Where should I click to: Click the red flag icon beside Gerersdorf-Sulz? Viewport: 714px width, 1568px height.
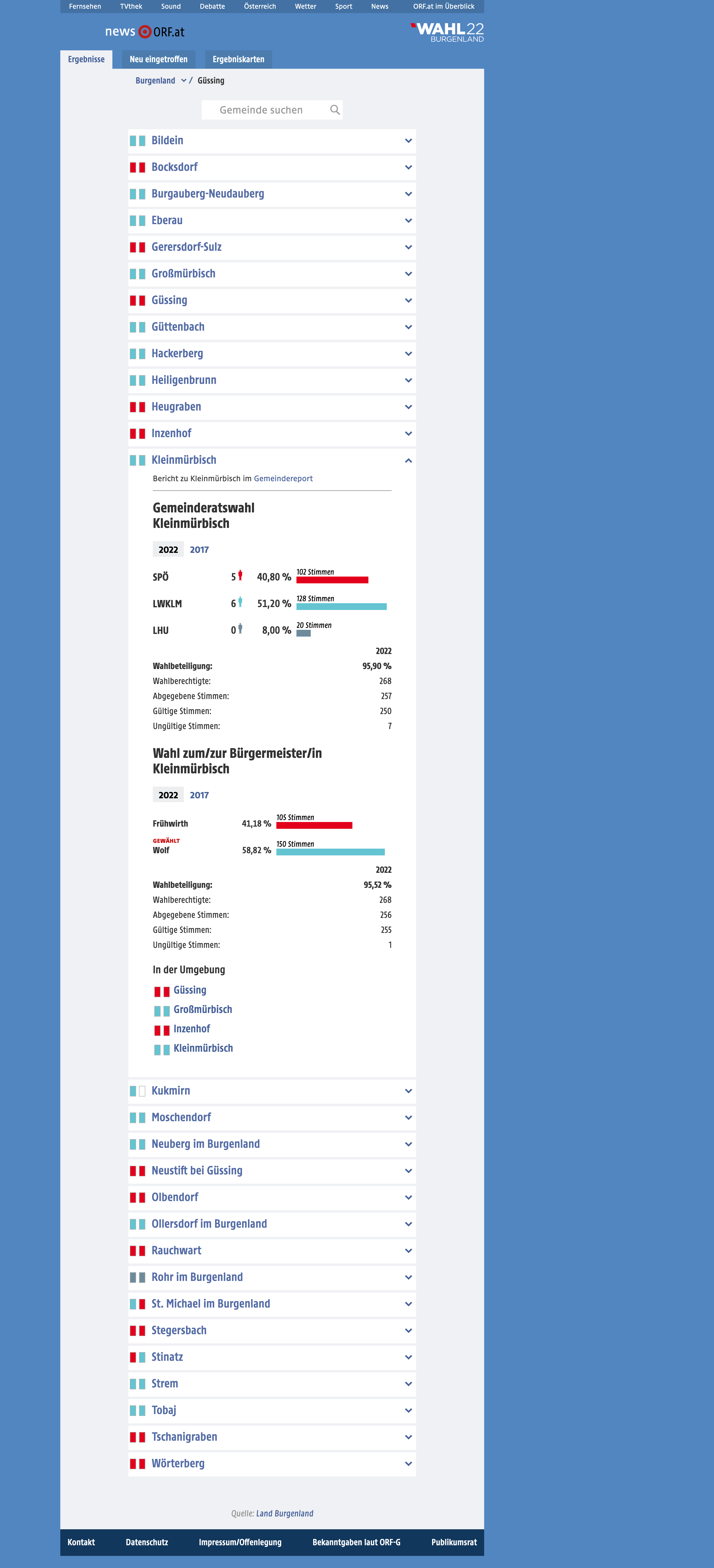pos(137,247)
